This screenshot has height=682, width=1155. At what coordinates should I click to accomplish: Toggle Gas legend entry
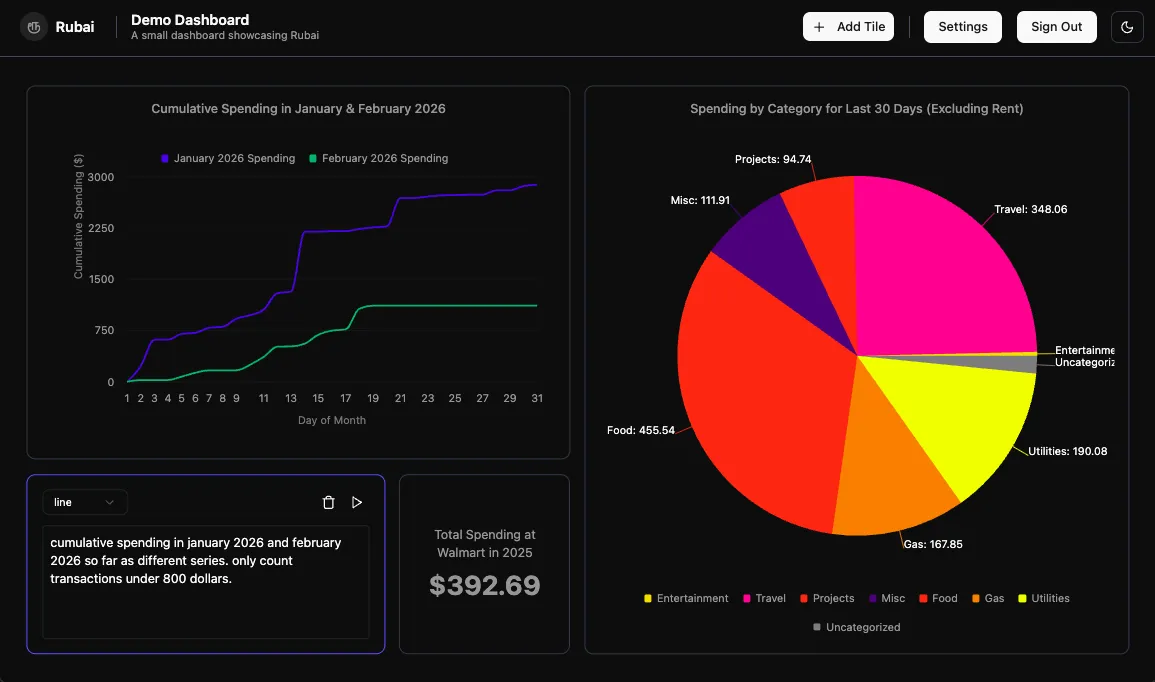988,598
